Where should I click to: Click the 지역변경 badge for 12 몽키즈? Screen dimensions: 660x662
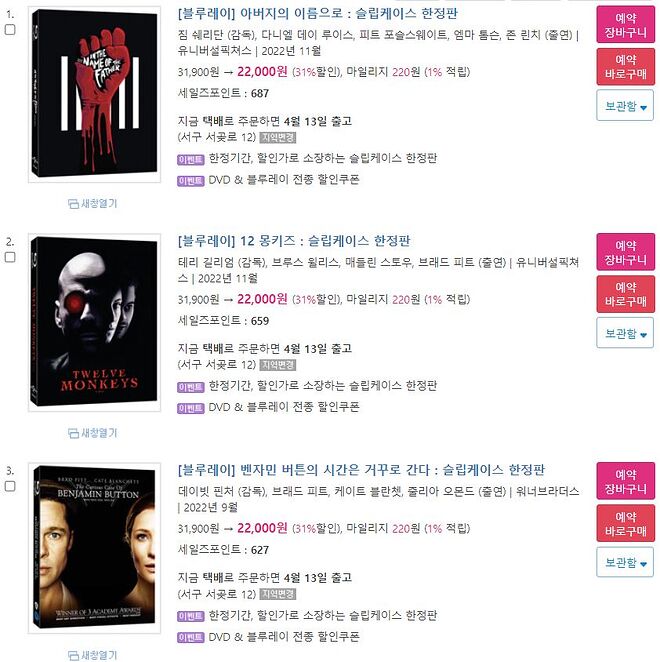tap(277, 365)
